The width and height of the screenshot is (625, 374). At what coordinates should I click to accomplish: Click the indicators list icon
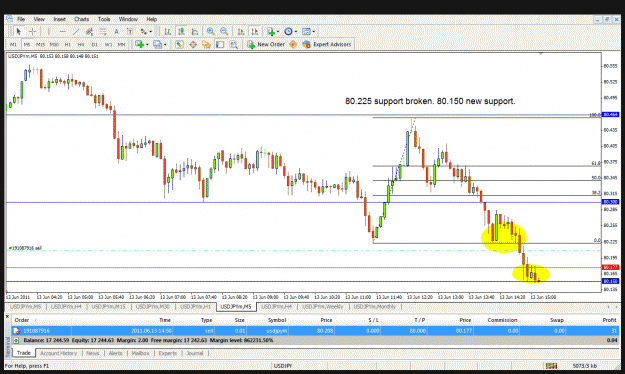pyautogui.click(x=271, y=31)
